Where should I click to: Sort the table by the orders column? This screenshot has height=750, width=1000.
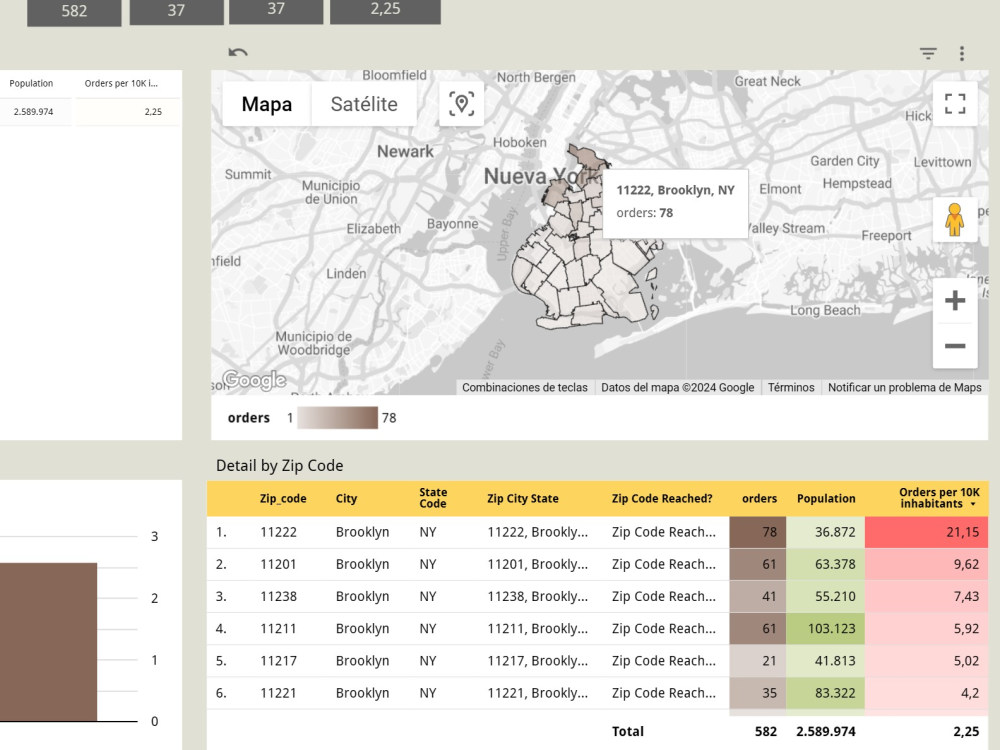(x=758, y=498)
